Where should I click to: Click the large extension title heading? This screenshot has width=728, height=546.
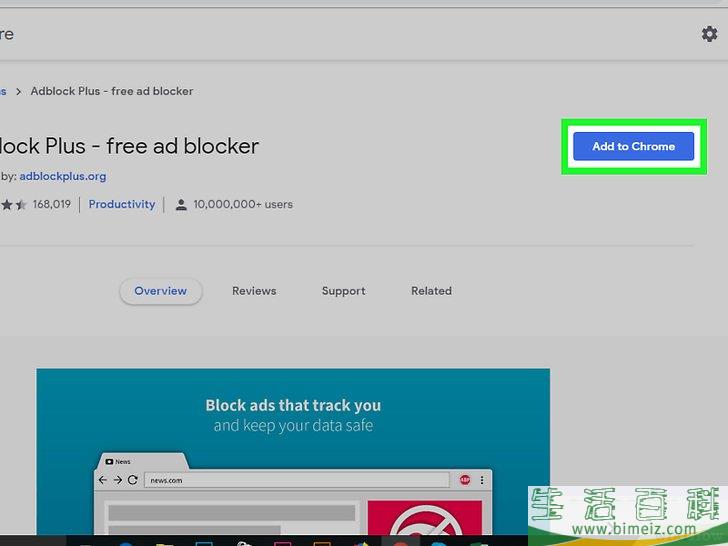[x=130, y=146]
